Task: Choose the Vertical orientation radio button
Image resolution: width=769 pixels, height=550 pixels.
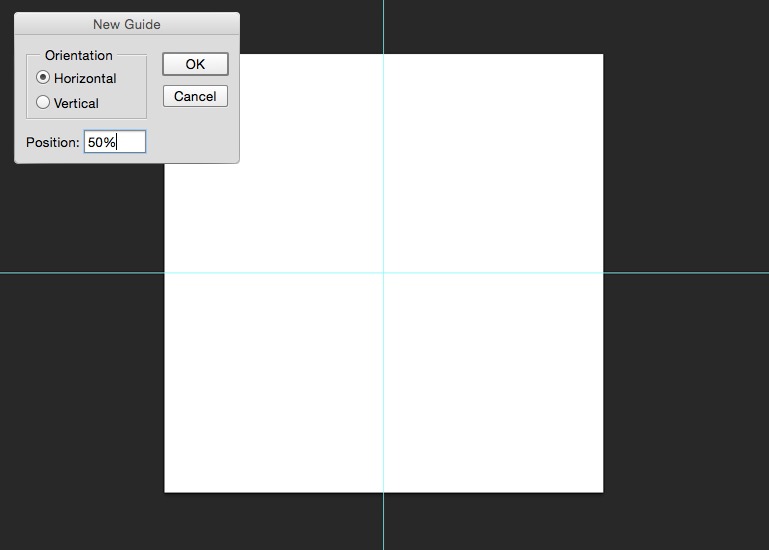Action: click(x=43, y=102)
